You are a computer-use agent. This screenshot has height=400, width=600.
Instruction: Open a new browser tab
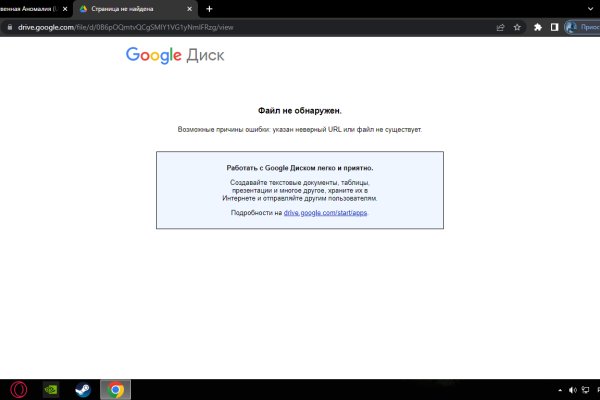[209, 8]
